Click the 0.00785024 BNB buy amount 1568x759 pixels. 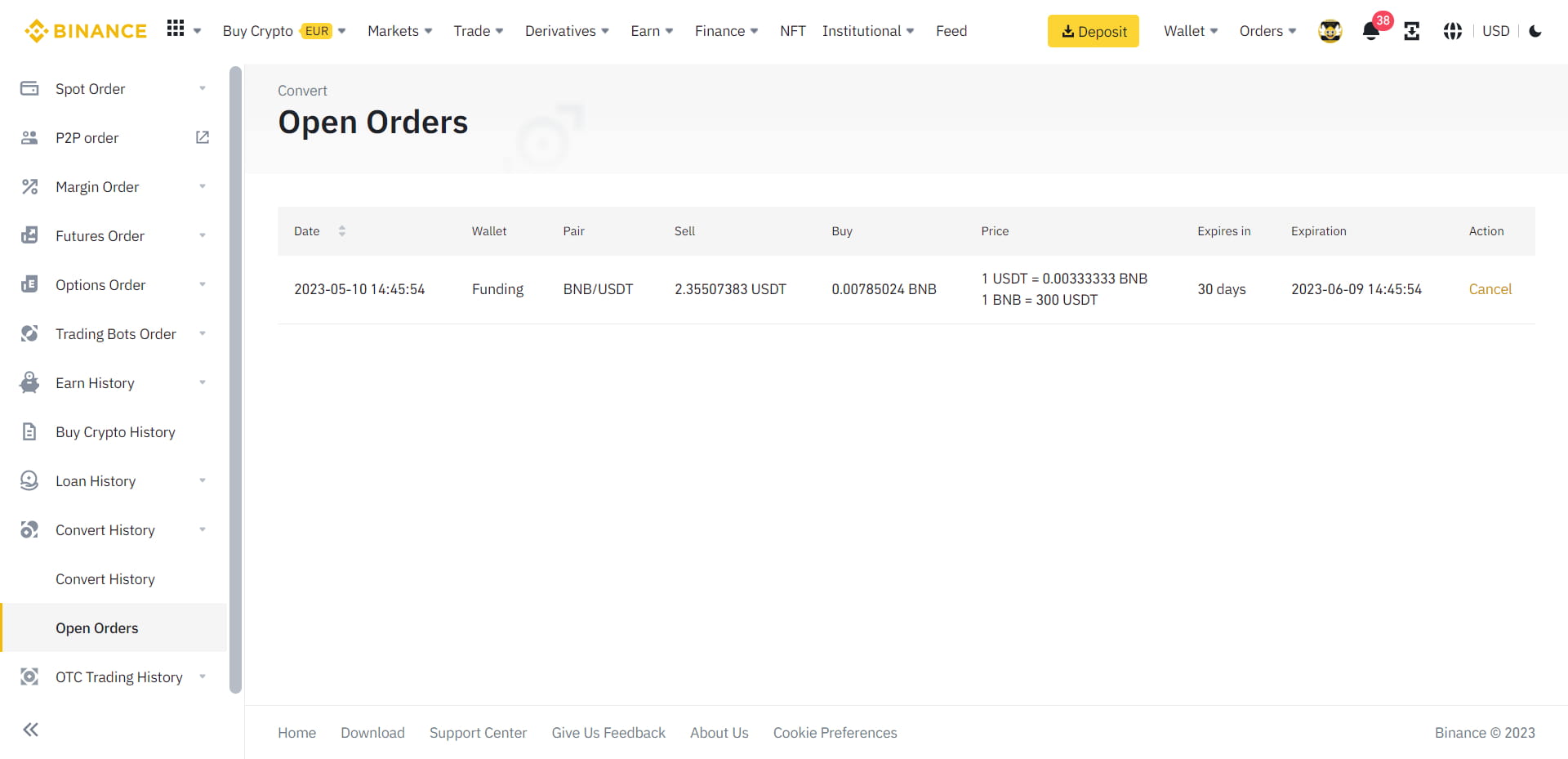[x=884, y=289]
